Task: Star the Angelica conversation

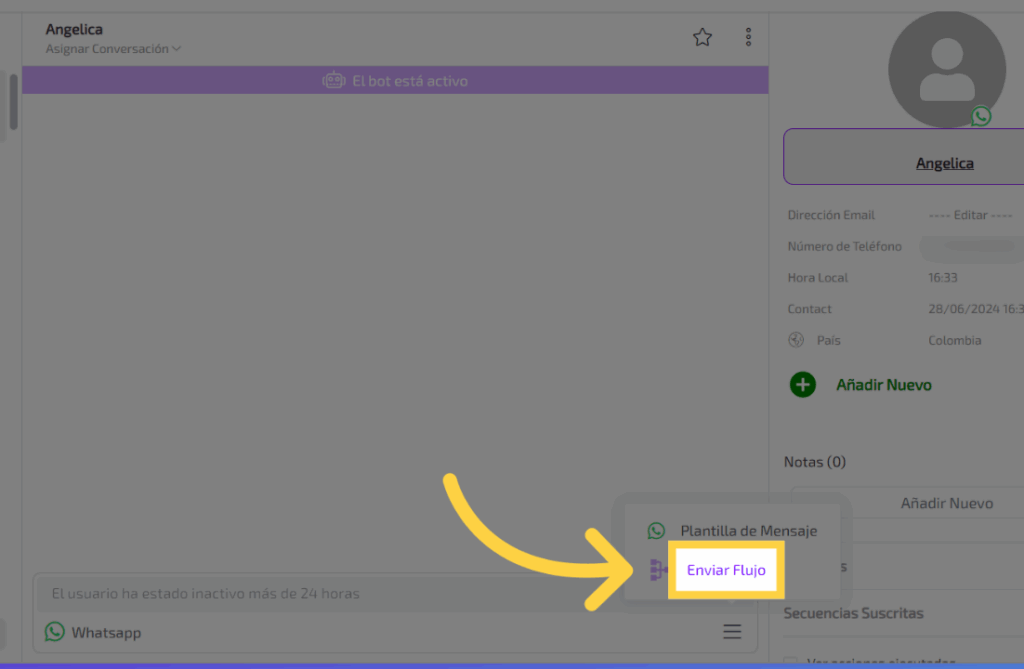Action: pos(702,38)
